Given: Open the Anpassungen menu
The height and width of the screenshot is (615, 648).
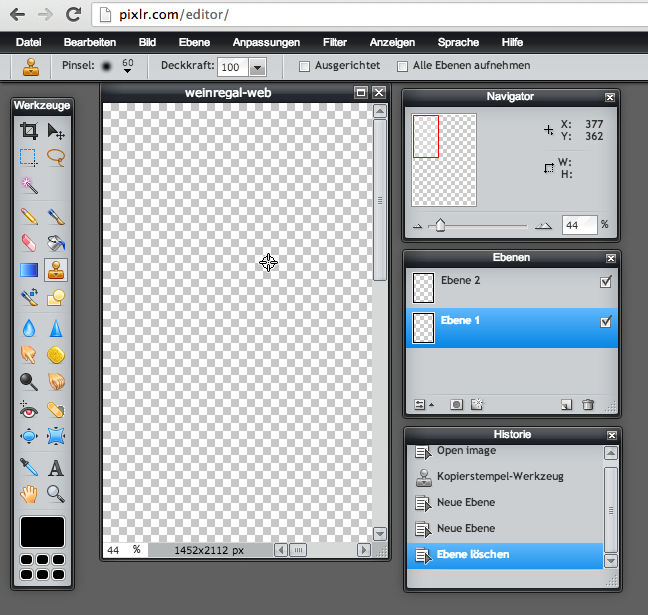Looking at the screenshot, I should [x=266, y=43].
